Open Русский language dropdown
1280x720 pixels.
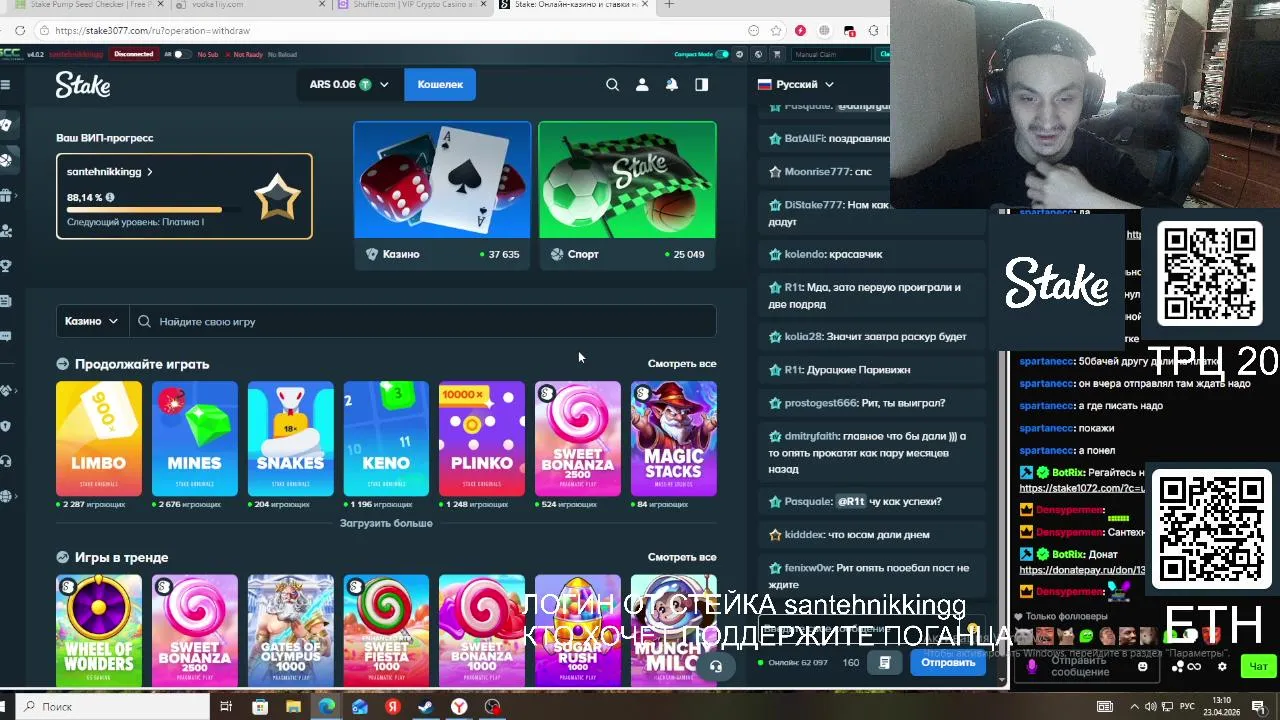(x=796, y=85)
